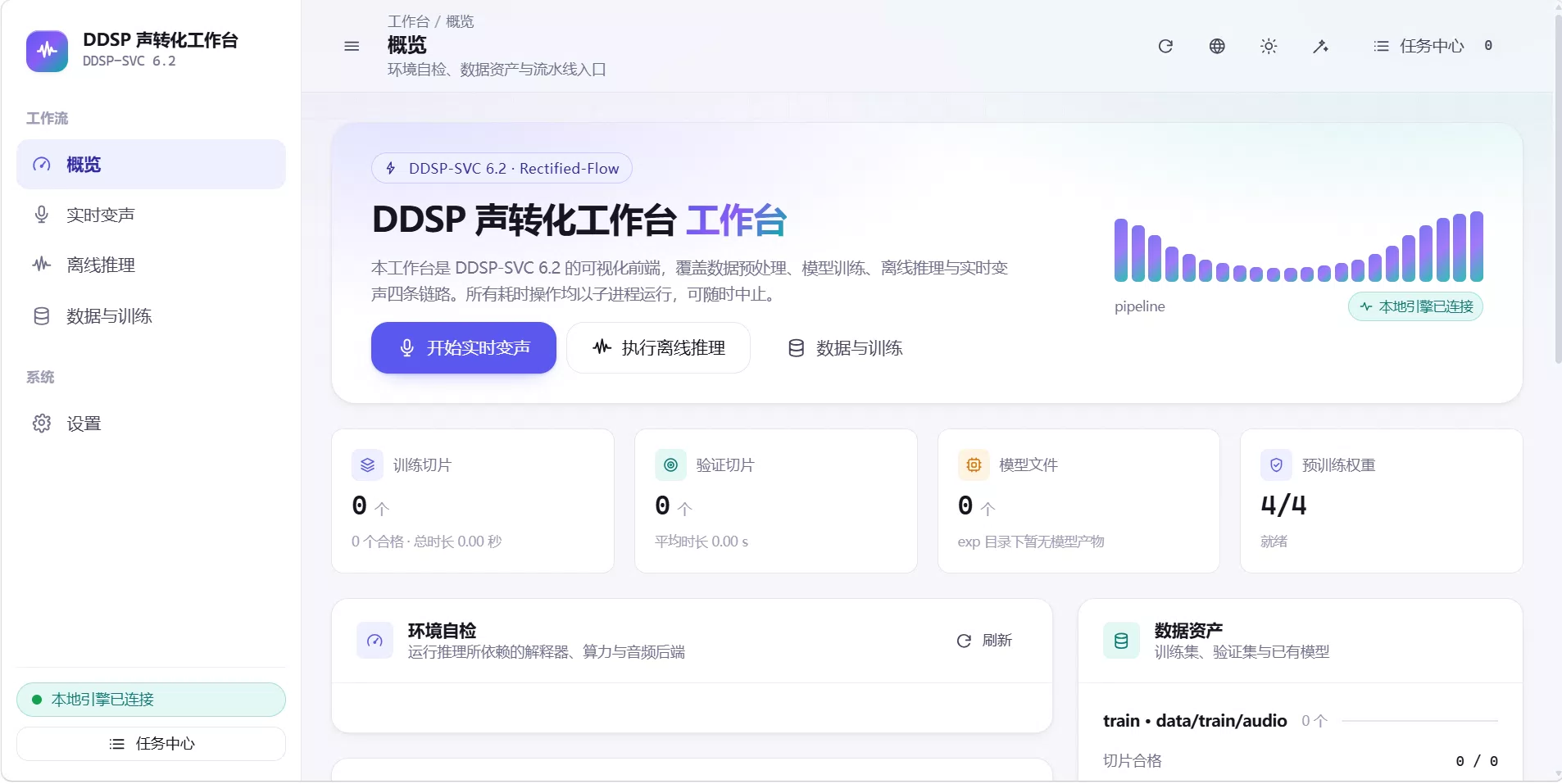Click the DDSP waveform app logo
Viewport: 1562px width, 784px height.
click(x=47, y=51)
